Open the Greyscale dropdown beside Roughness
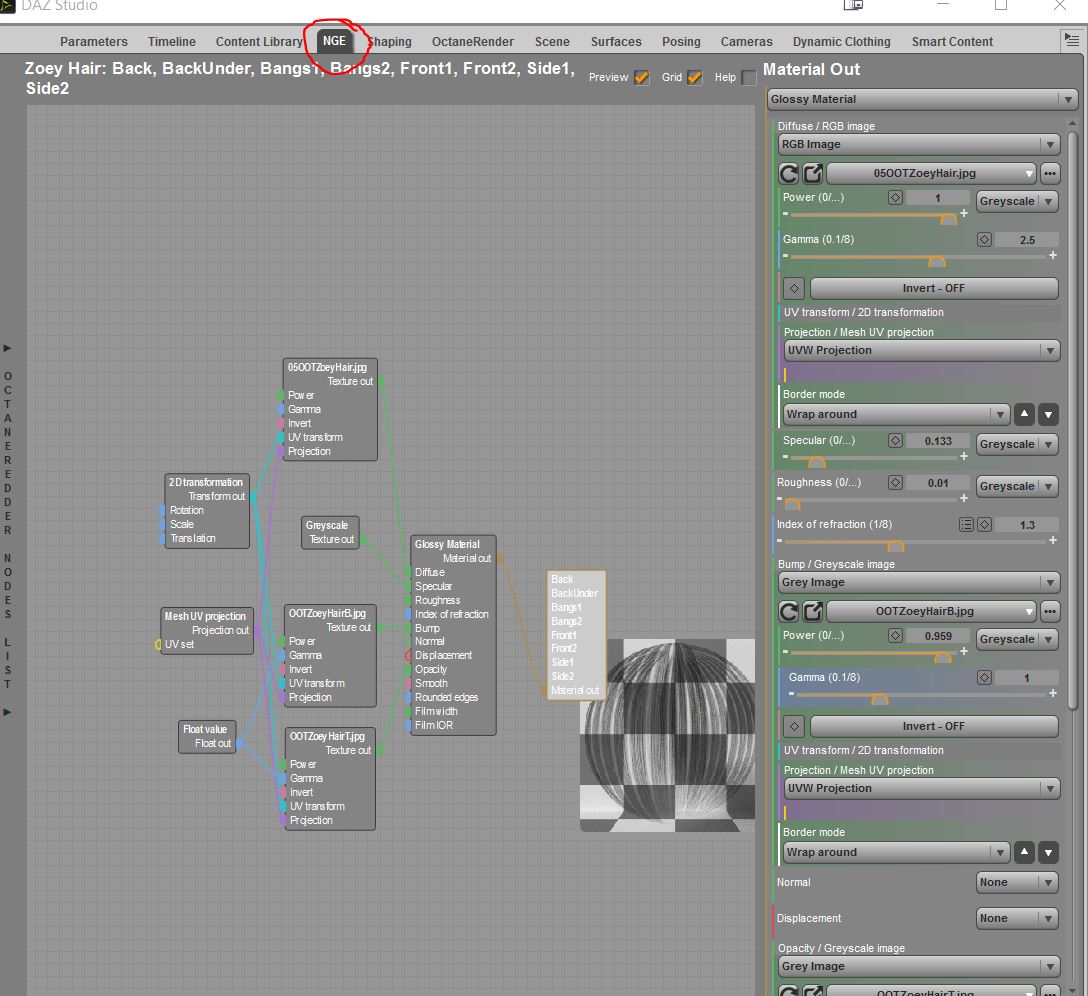 [x=1017, y=486]
